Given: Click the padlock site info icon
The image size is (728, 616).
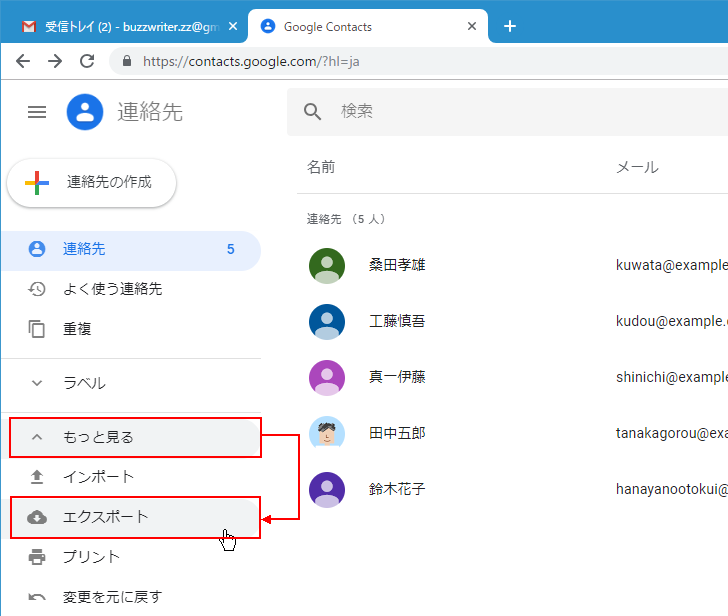Looking at the screenshot, I should (127, 61).
